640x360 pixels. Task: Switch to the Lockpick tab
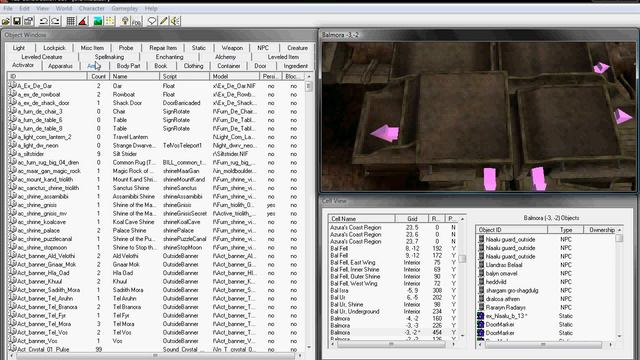54,48
